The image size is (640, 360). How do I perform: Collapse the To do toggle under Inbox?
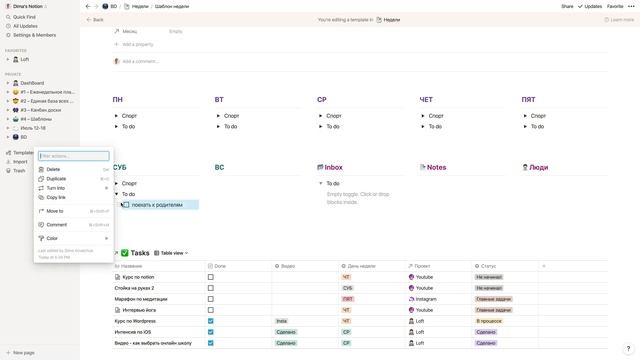pyautogui.click(x=320, y=184)
